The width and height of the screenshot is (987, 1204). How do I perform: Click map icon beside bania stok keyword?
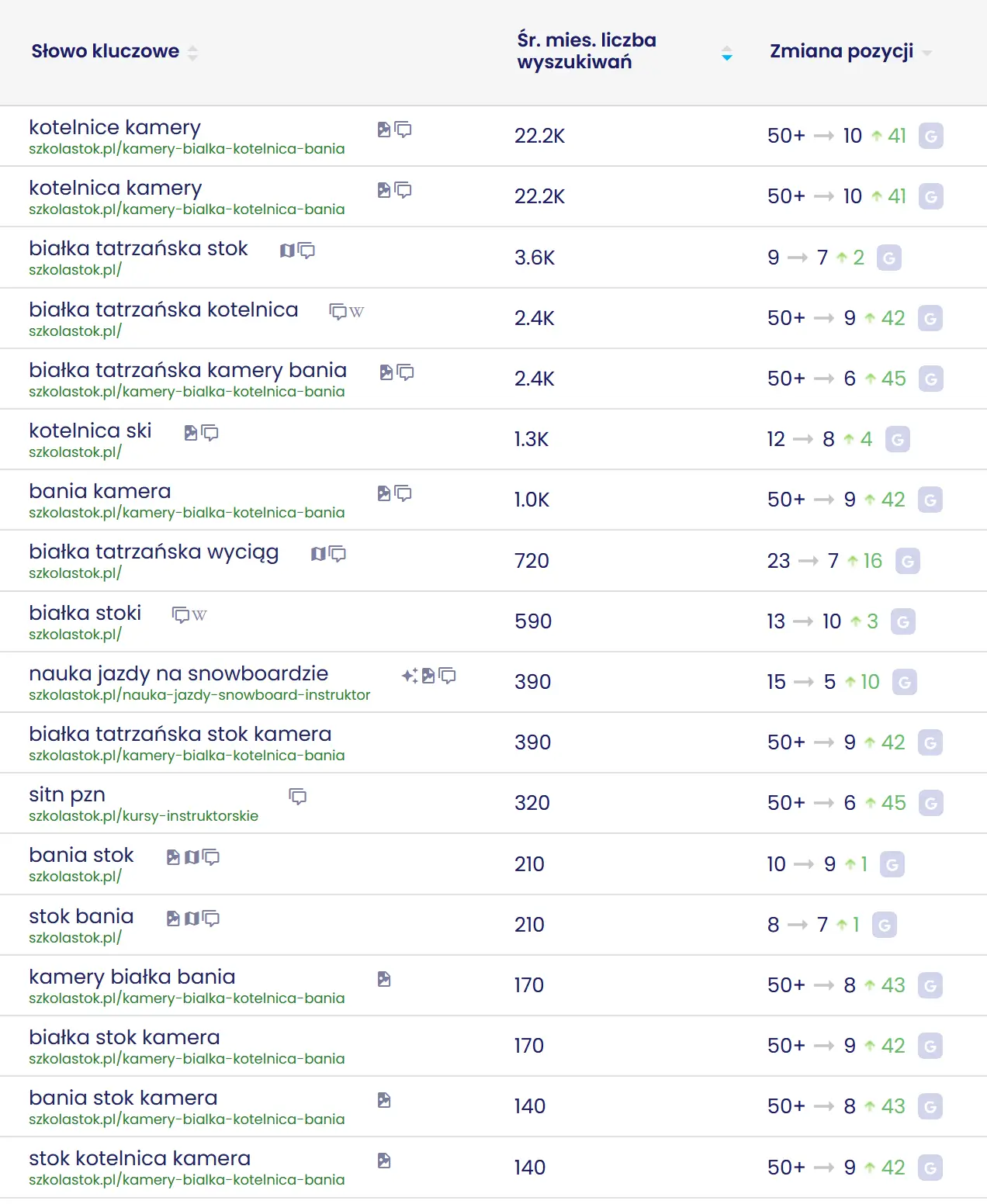click(x=192, y=857)
